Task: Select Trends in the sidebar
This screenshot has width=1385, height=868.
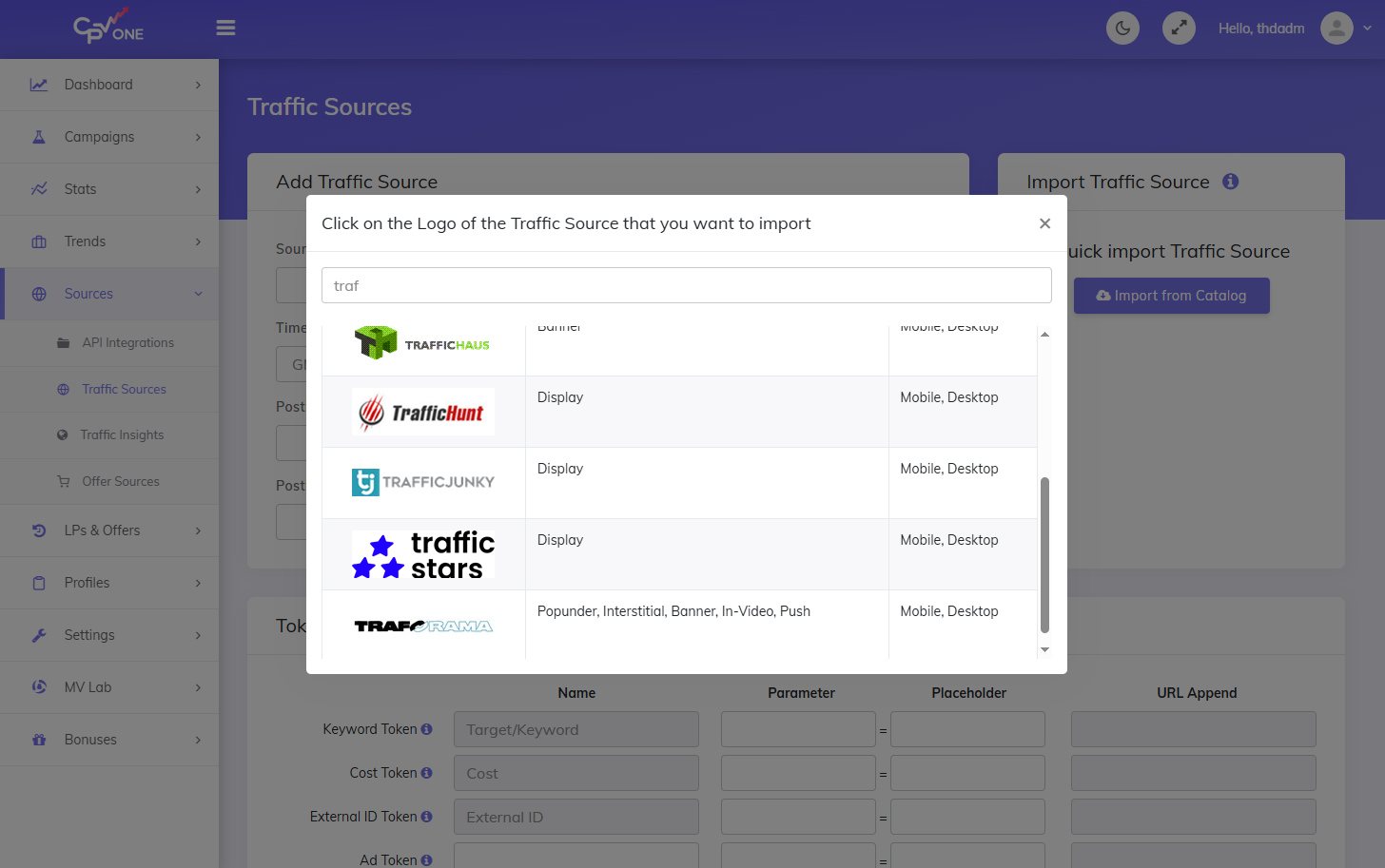Action: (109, 241)
